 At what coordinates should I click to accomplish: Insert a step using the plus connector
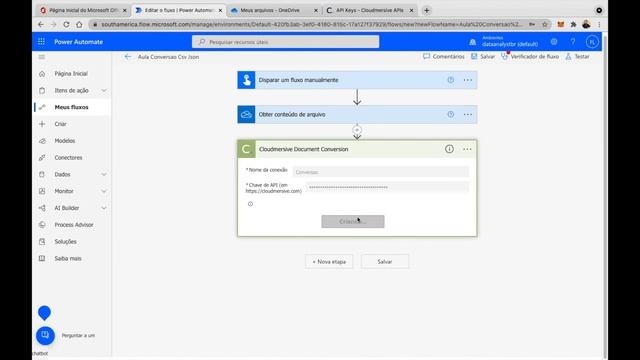tap(357, 130)
